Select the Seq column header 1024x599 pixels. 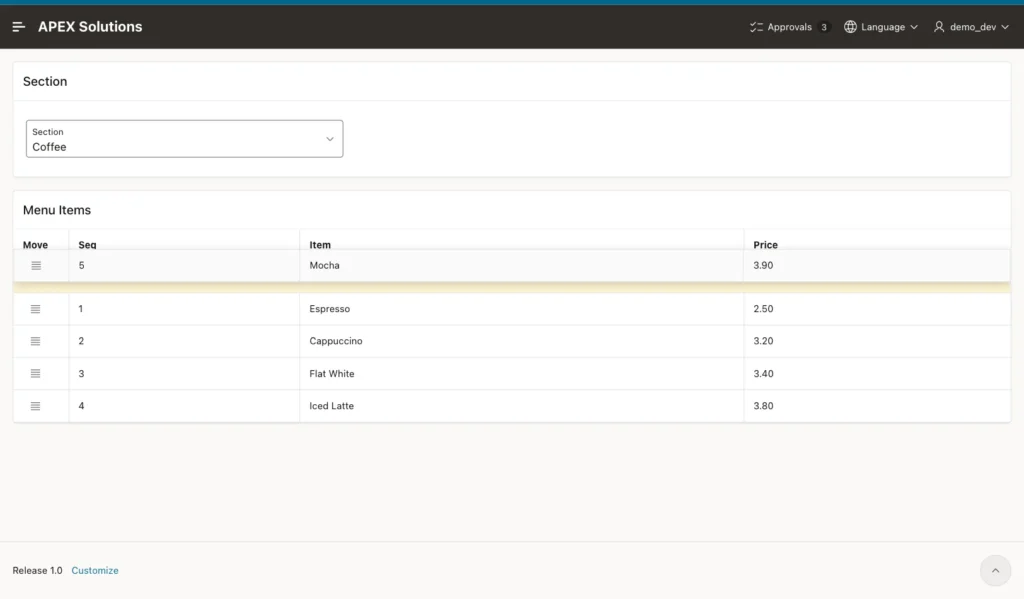coord(88,245)
